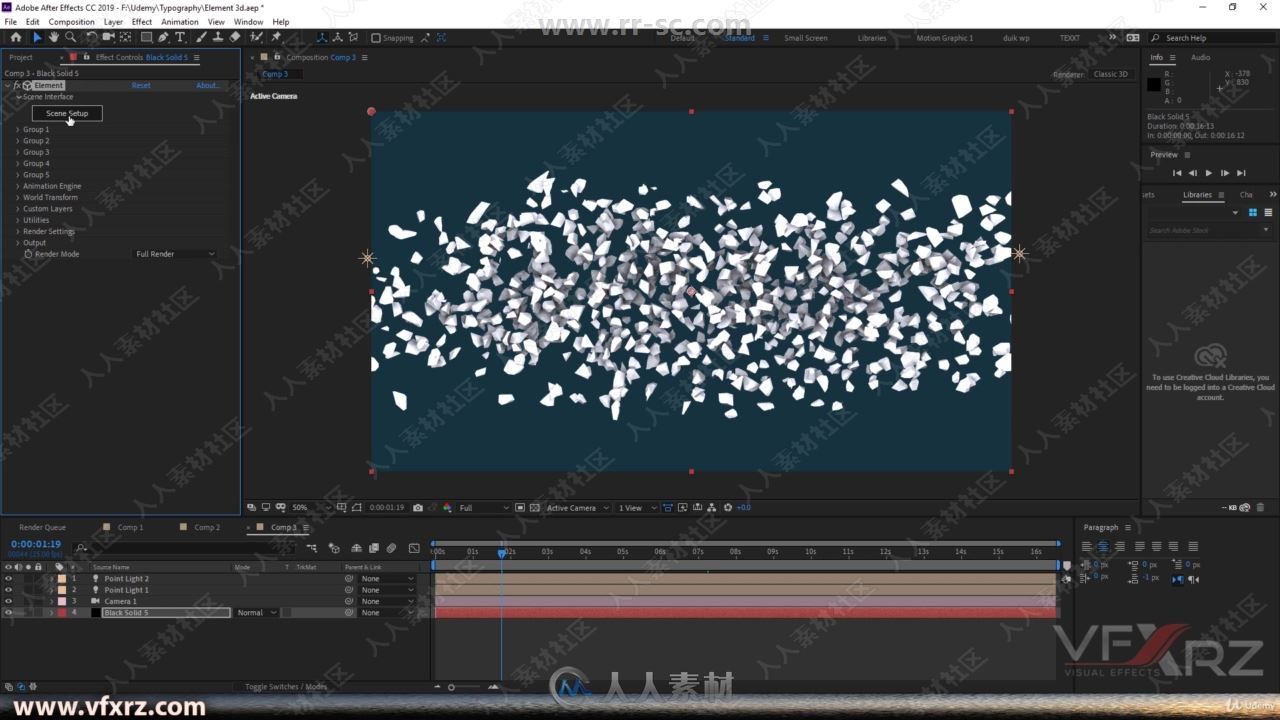Image resolution: width=1280 pixels, height=720 pixels.
Task: Expand the World Transform section
Action: coord(18,198)
